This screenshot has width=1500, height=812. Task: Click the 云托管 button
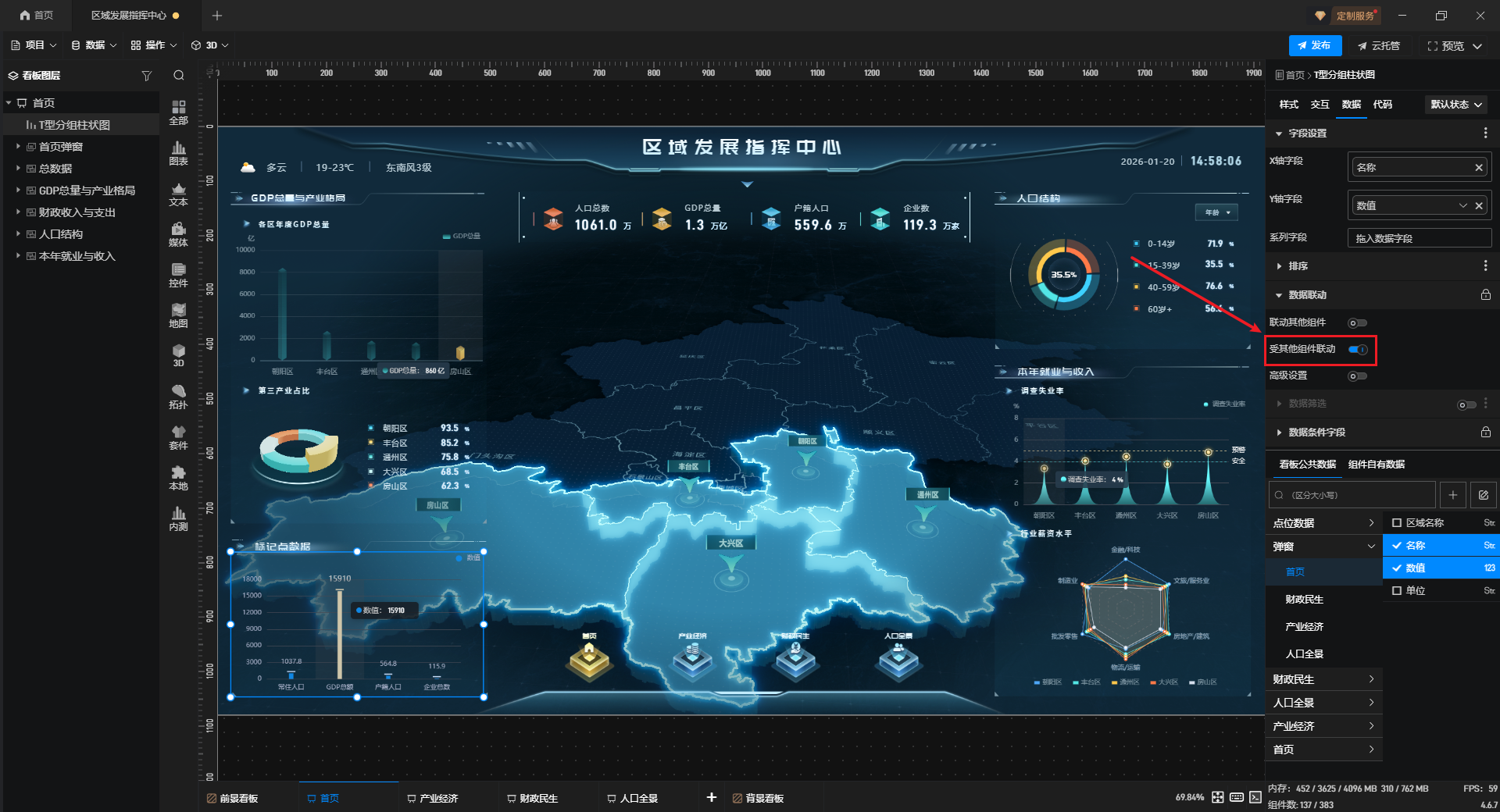coord(1379,46)
